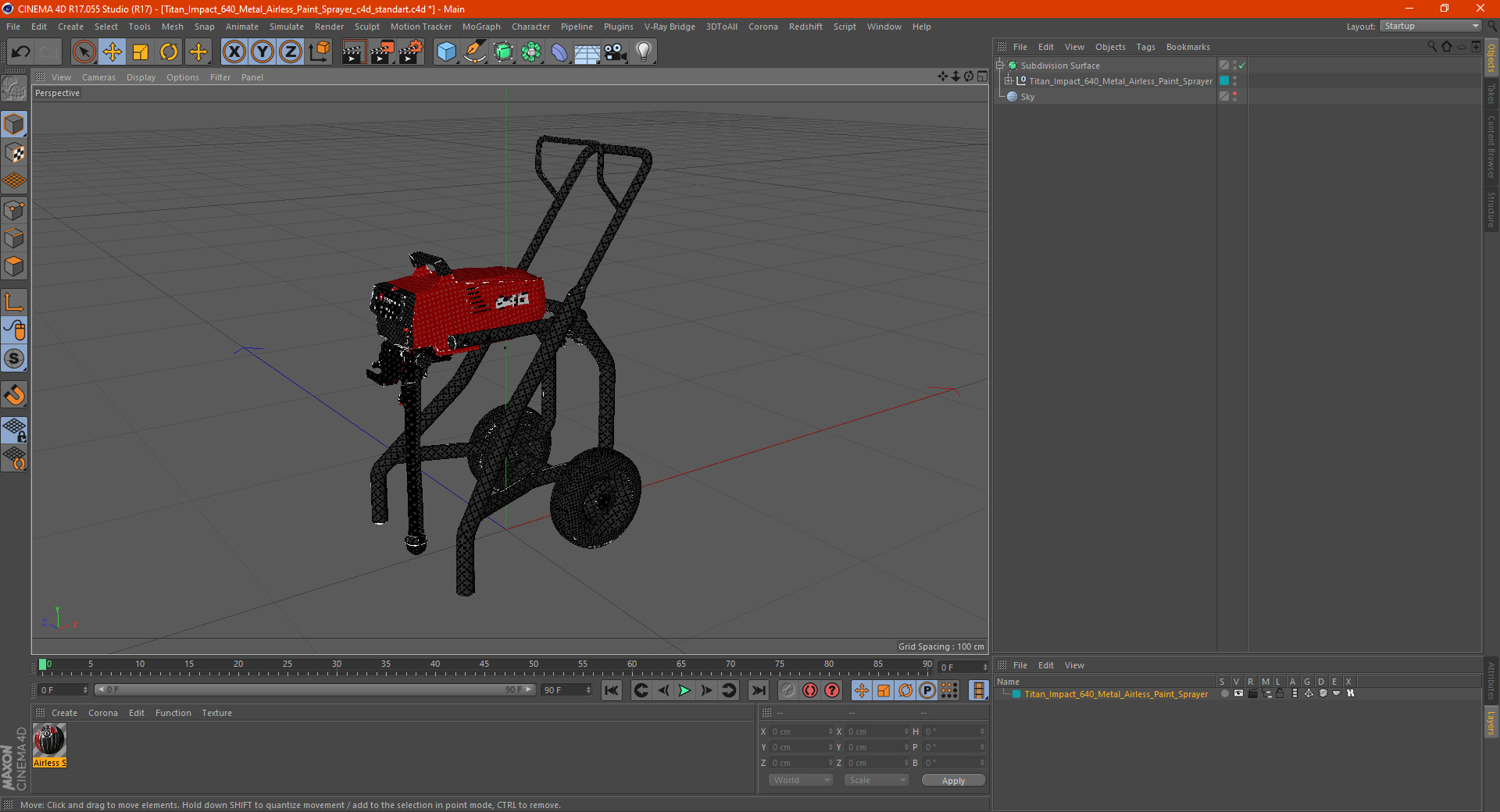This screenshot has width=1500, height=812.
Task: Play the animation forward
Action: (x=684, y=690)
